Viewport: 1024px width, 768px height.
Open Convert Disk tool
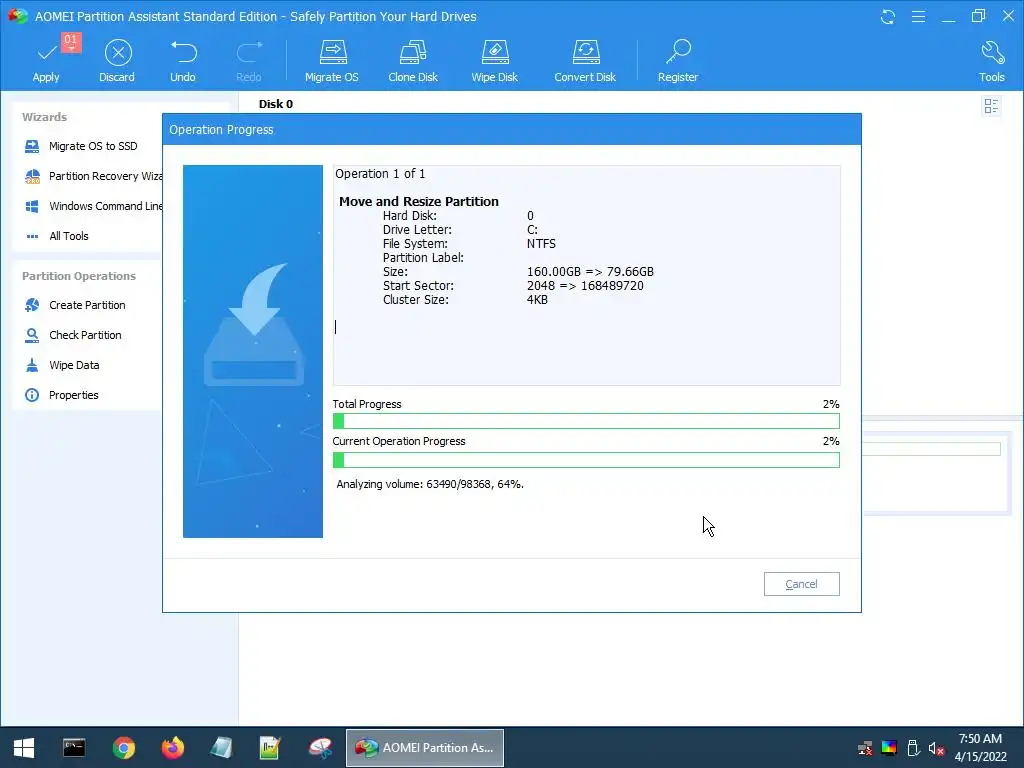pyautogui.click(x=585, y=60)
